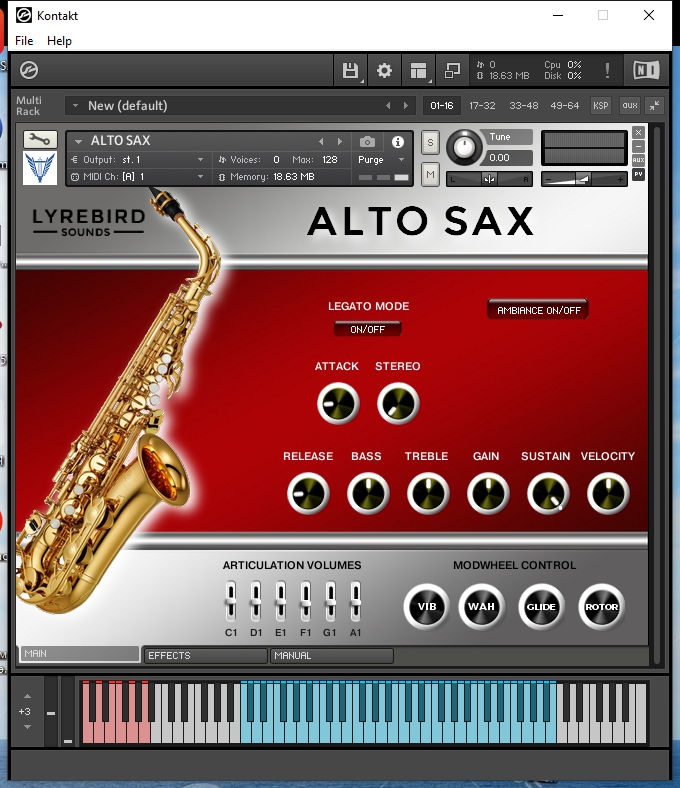
Task: Click the RELEASE knob
Action: pyautogui.click(x=308, y=494)
